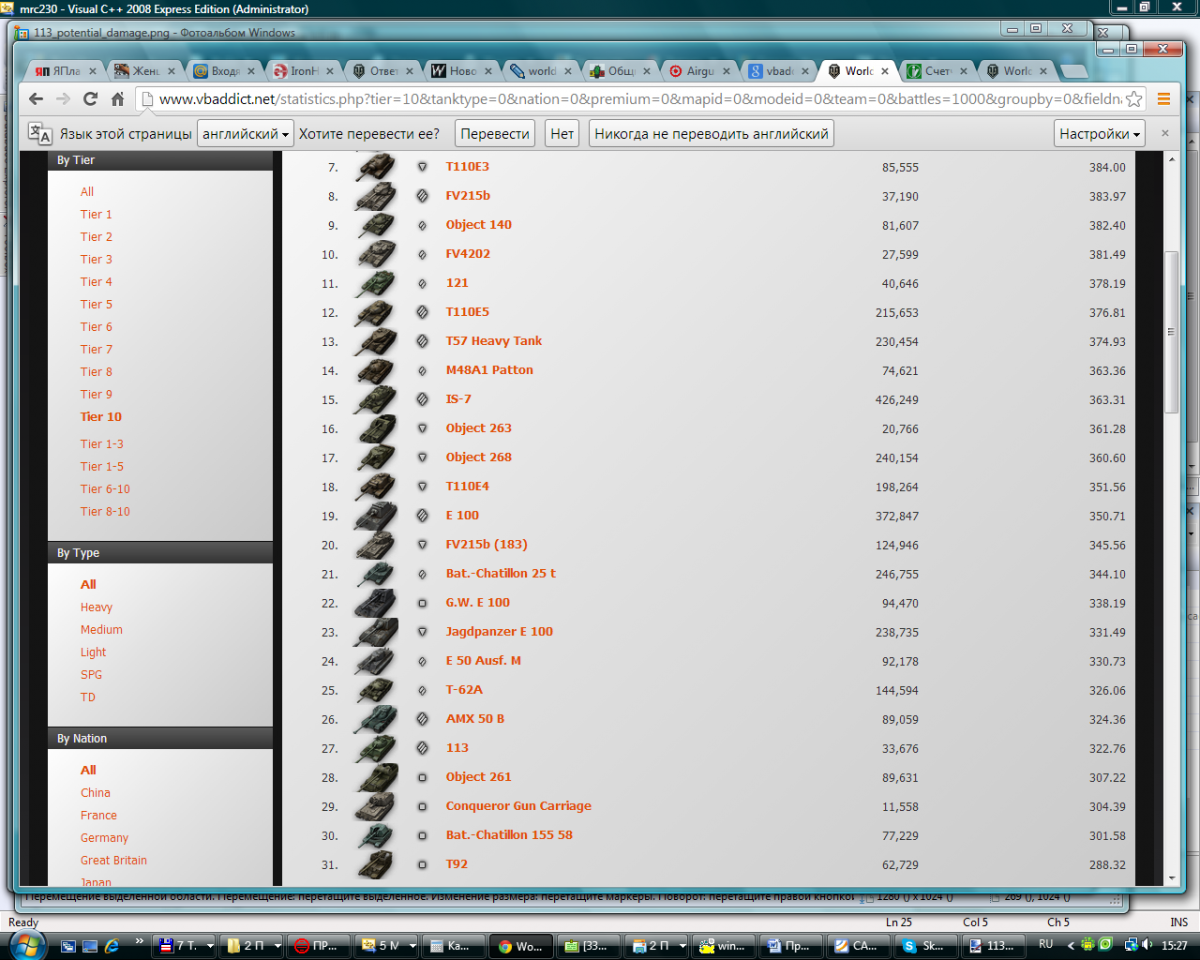Click the class icon next to T-62A
The width and height of the screenshot is (1200, 960).
[422, 690]
